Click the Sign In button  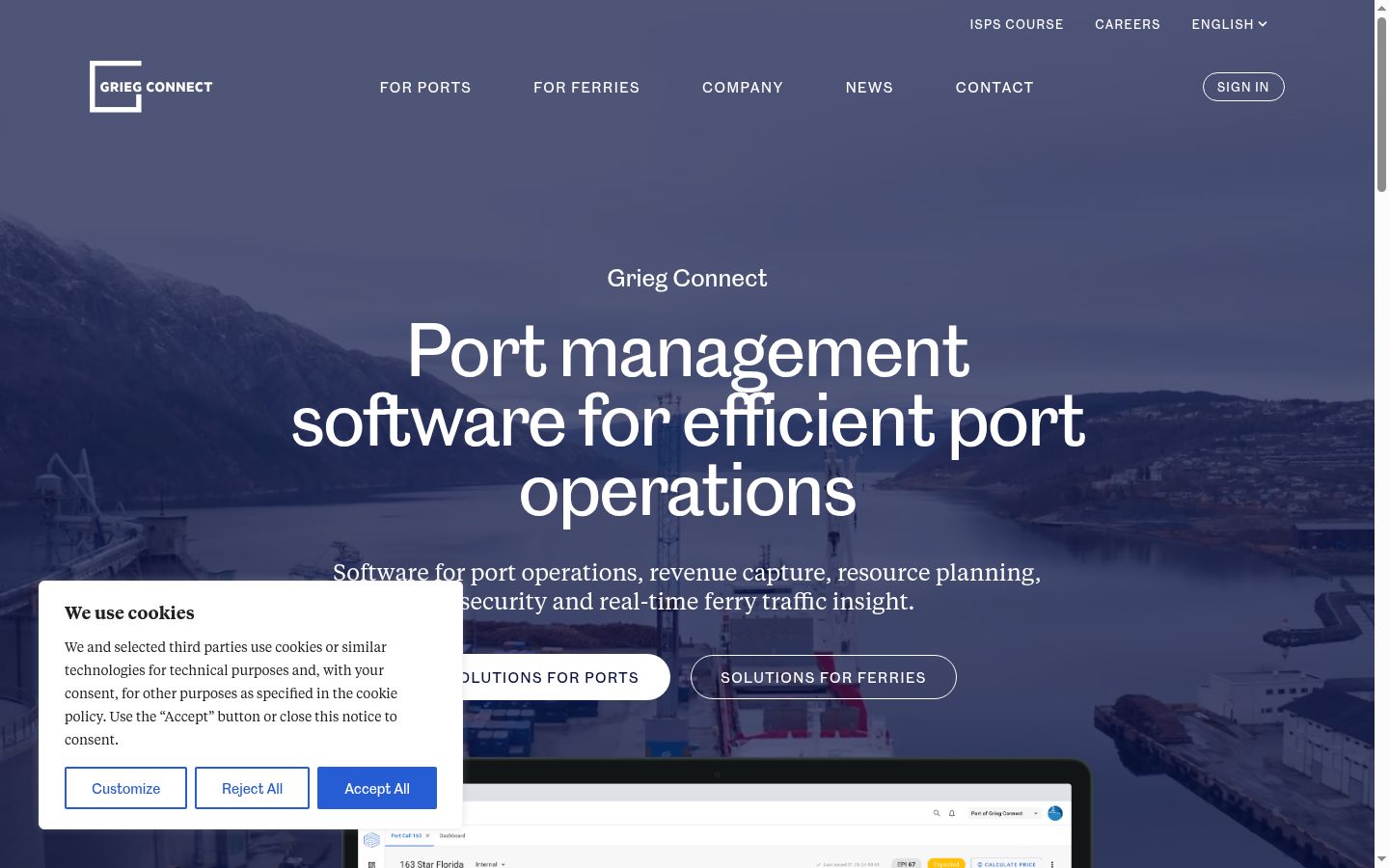(x=1243, y=87)
